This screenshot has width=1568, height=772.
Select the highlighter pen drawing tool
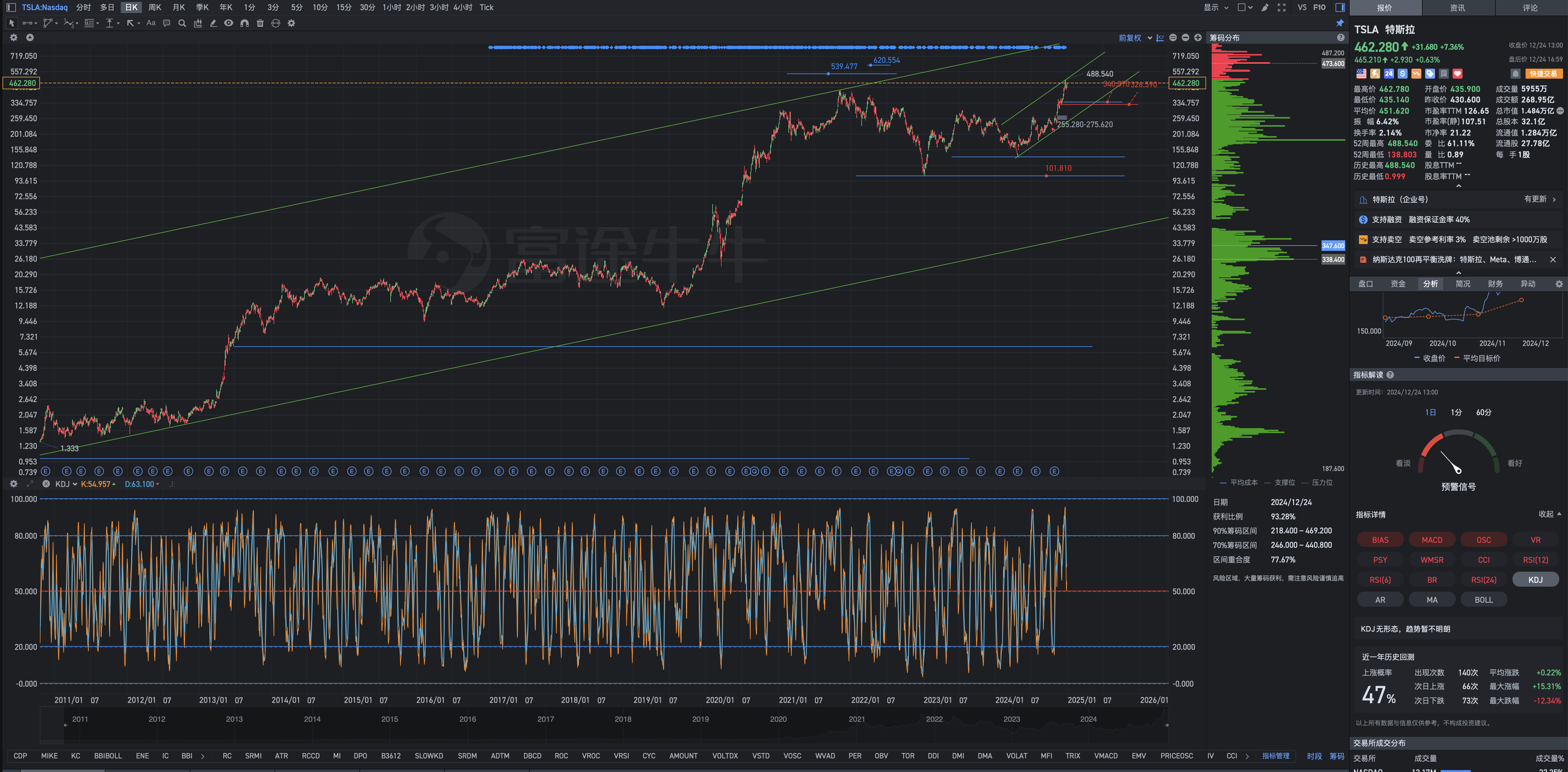pos(213,23)
